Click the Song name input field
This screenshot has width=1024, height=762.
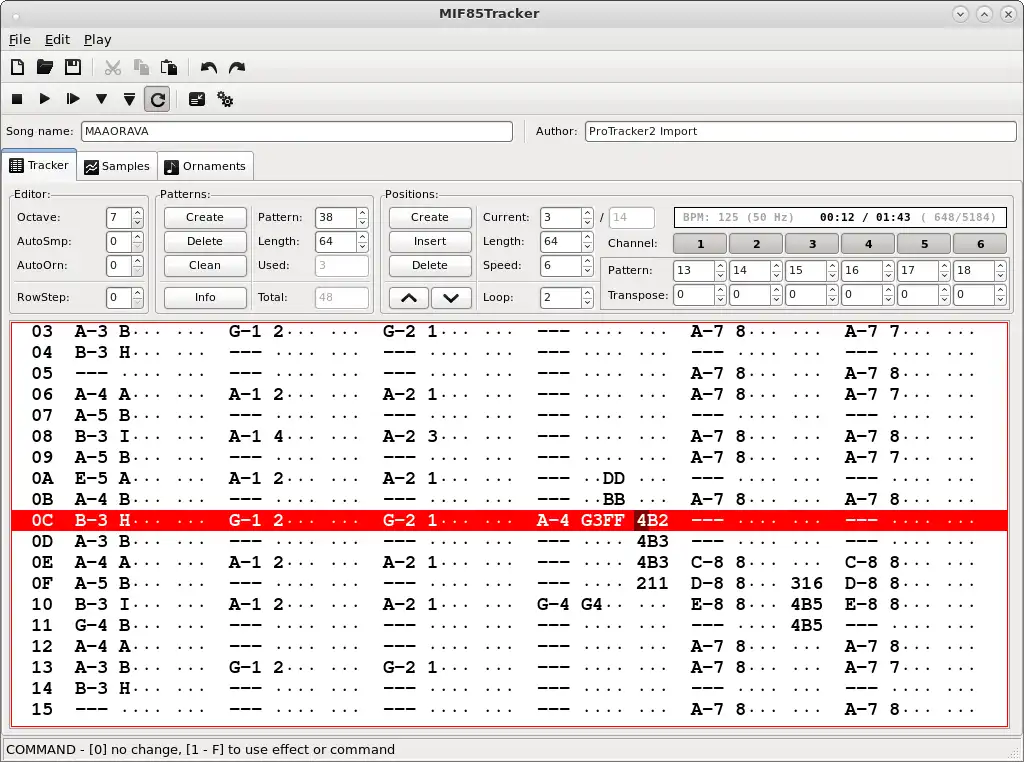point(296,131)
